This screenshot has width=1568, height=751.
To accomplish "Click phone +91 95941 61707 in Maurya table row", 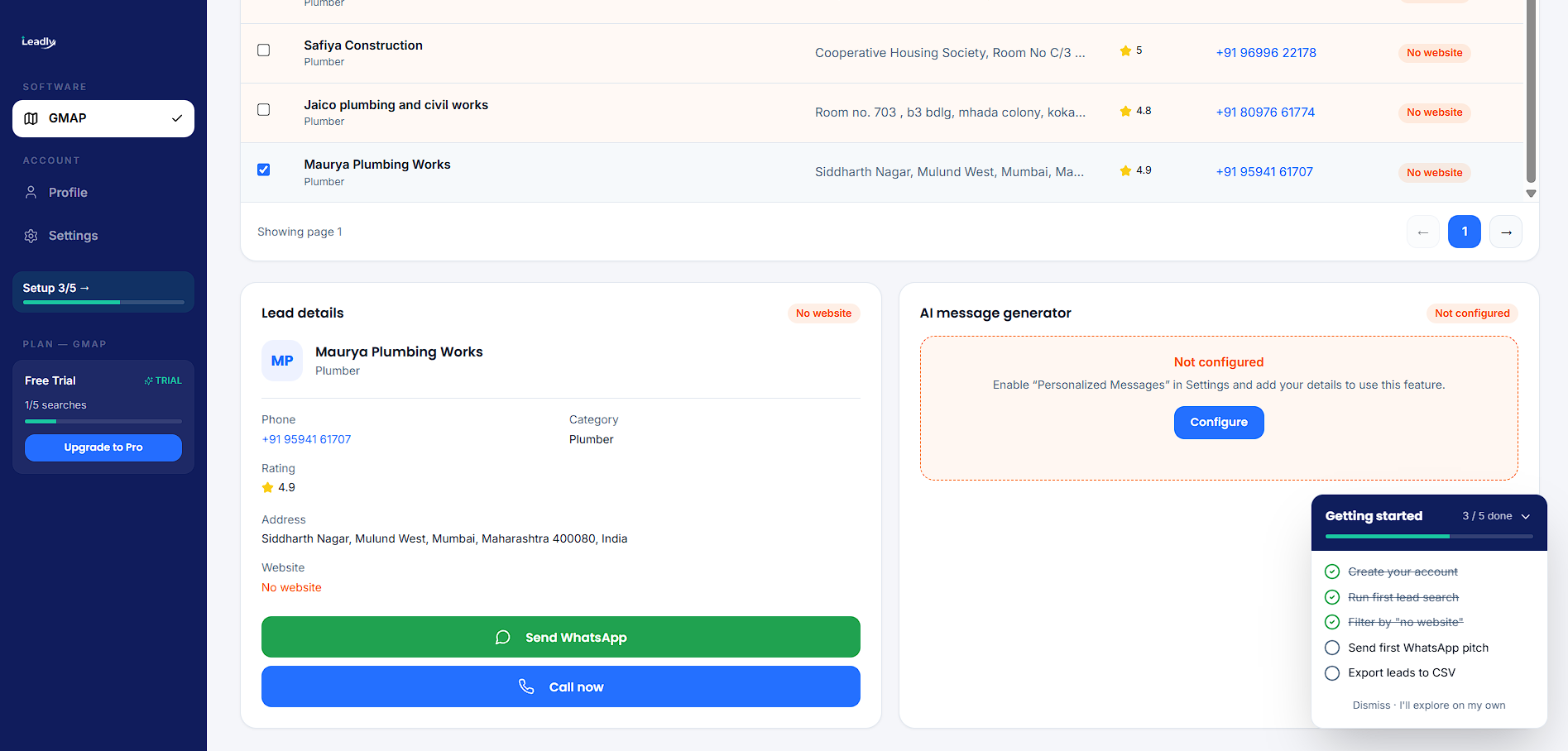I will coord(1264,172).
